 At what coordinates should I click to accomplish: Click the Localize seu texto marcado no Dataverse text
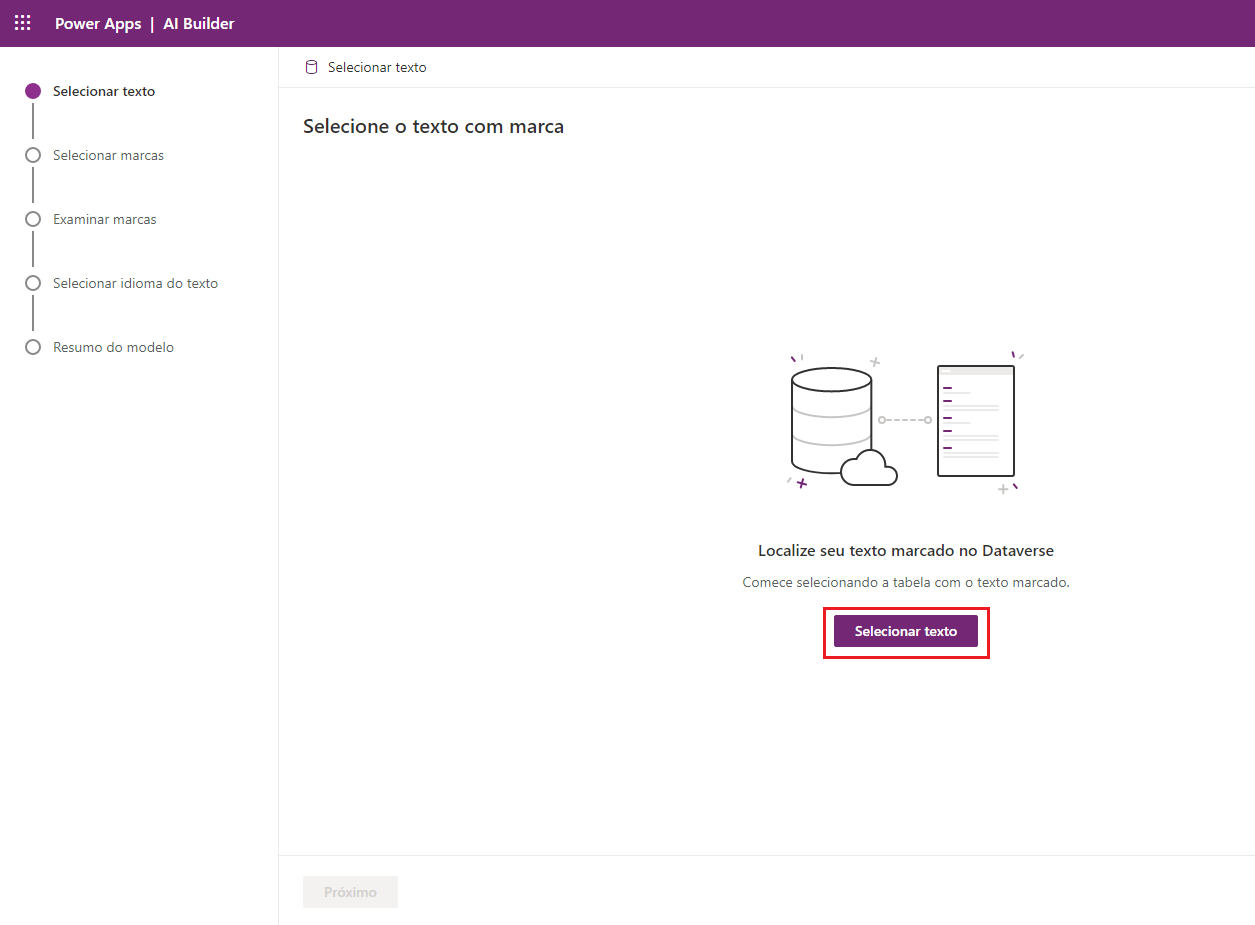coord(905,550)
